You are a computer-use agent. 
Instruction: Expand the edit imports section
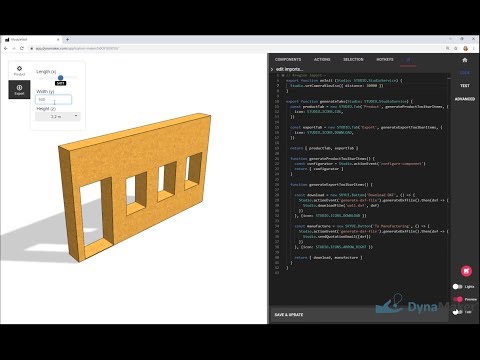point(287,69)
